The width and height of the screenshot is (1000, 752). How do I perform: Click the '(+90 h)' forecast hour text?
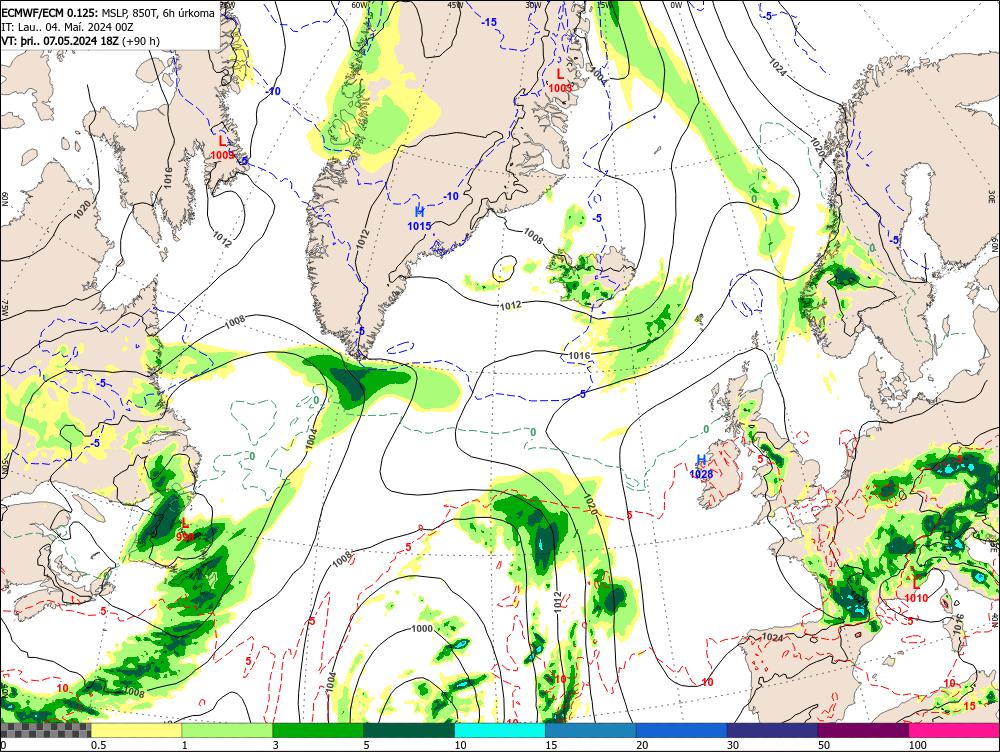click(x=140, y=41)
